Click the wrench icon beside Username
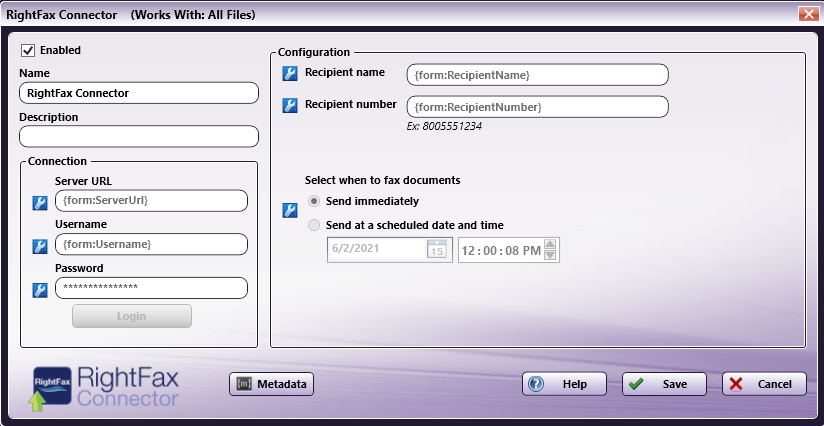824x426 pixels. pos(40,246)
